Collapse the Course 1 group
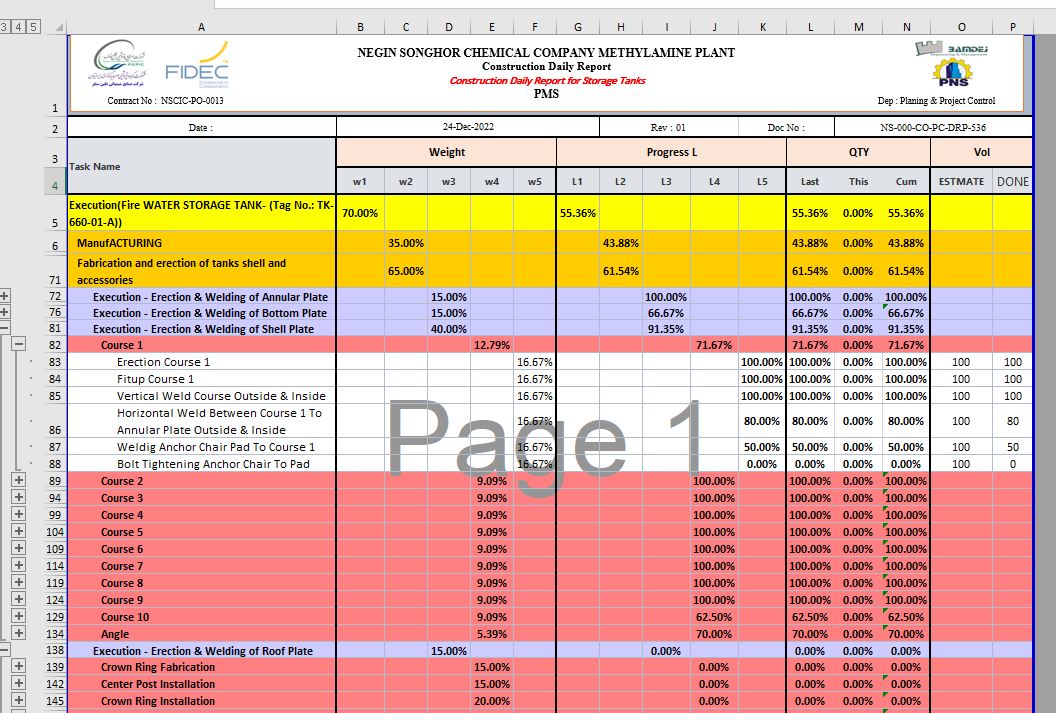 click(18, 344)
